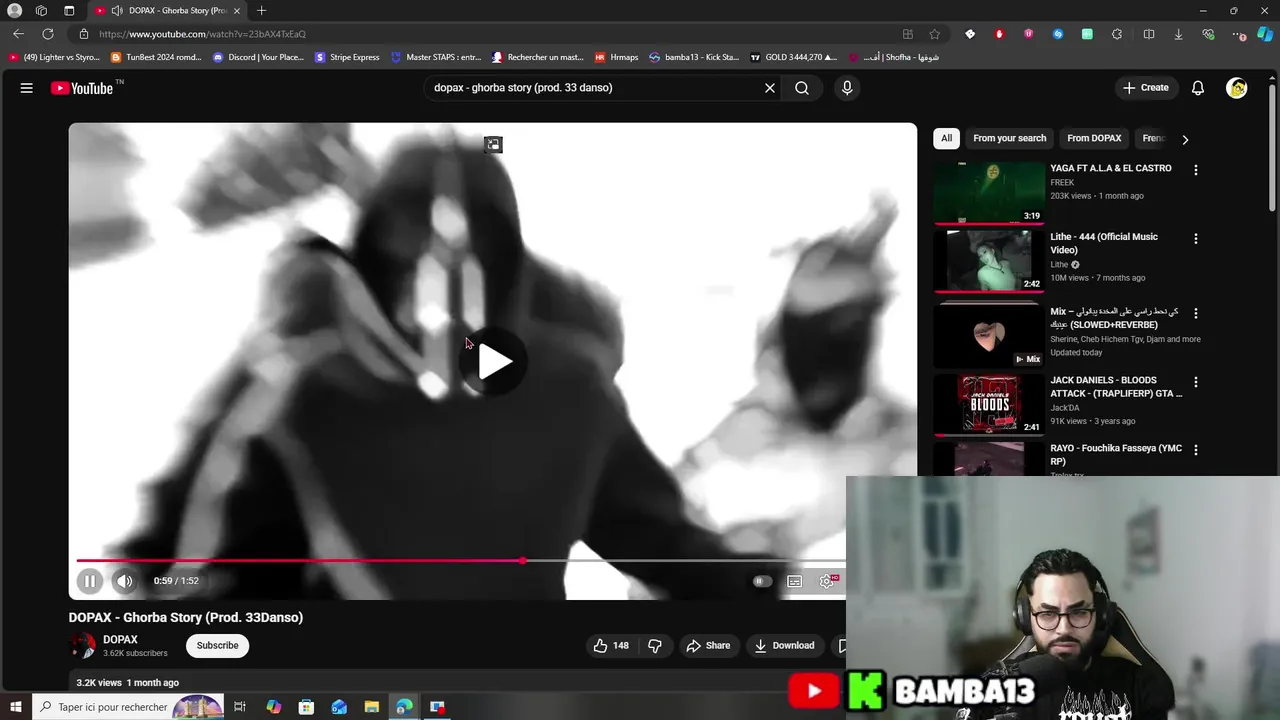Open the DOPAX channel name link
This screenshot has width=1280, height=720.
tap(120, 640)
